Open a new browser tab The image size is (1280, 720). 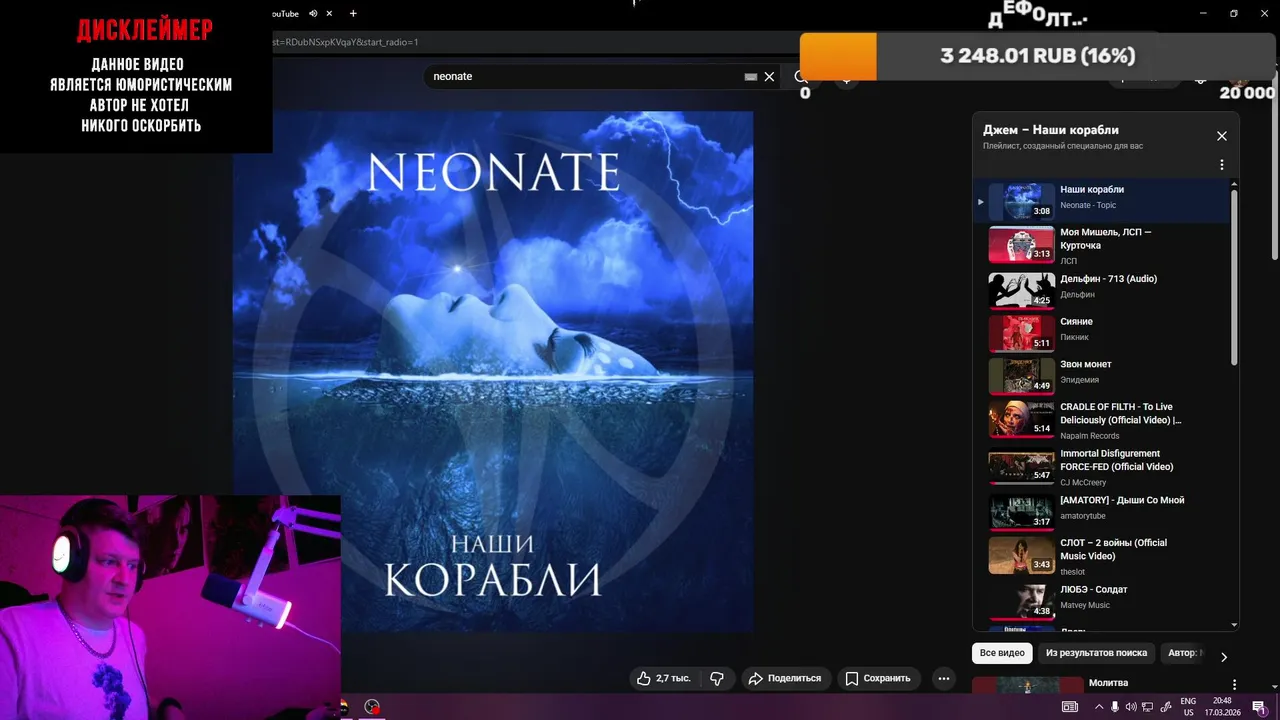tap(353, 14)
